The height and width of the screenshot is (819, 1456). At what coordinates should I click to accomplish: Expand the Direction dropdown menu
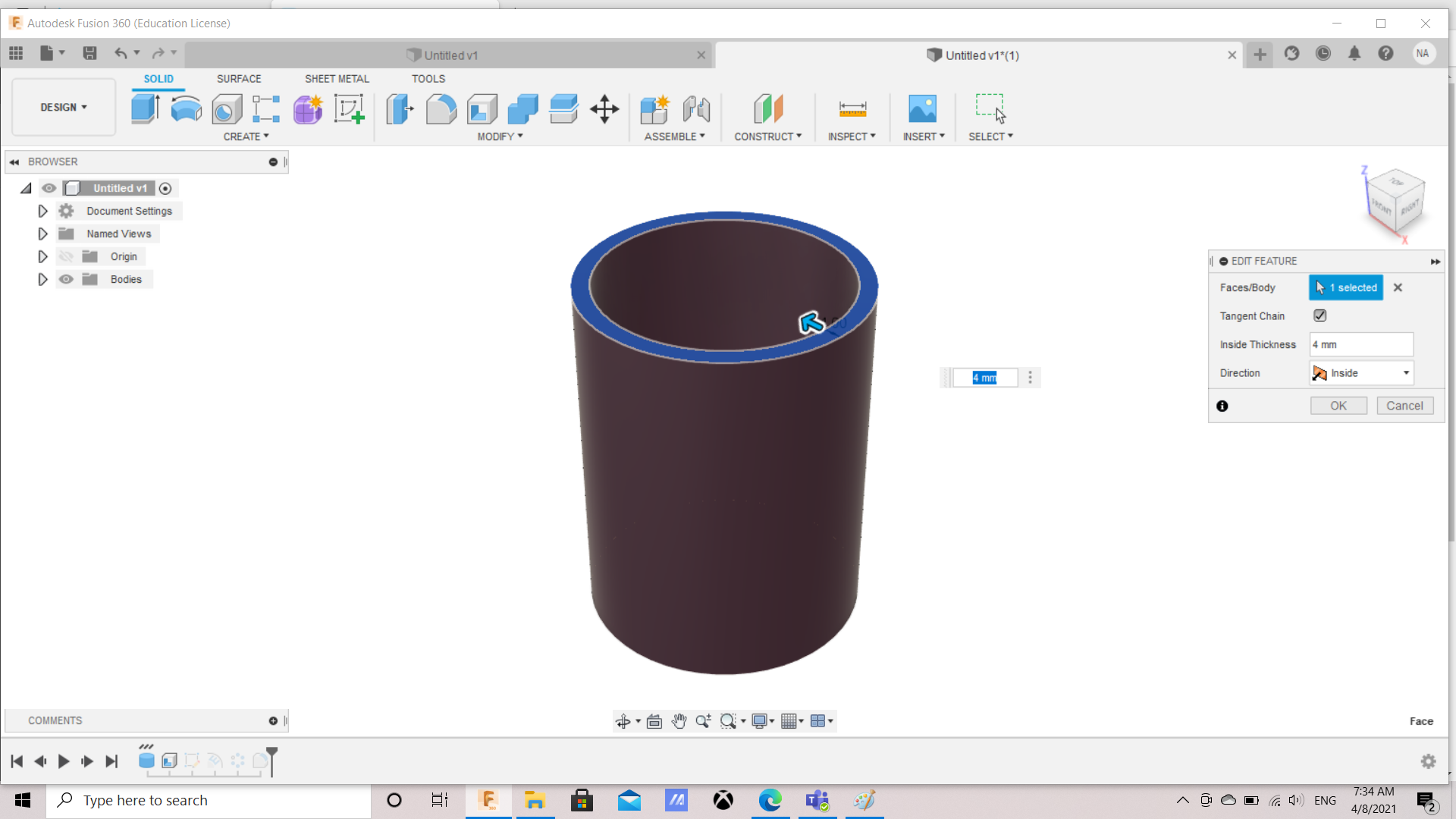tap(1405, 372)
